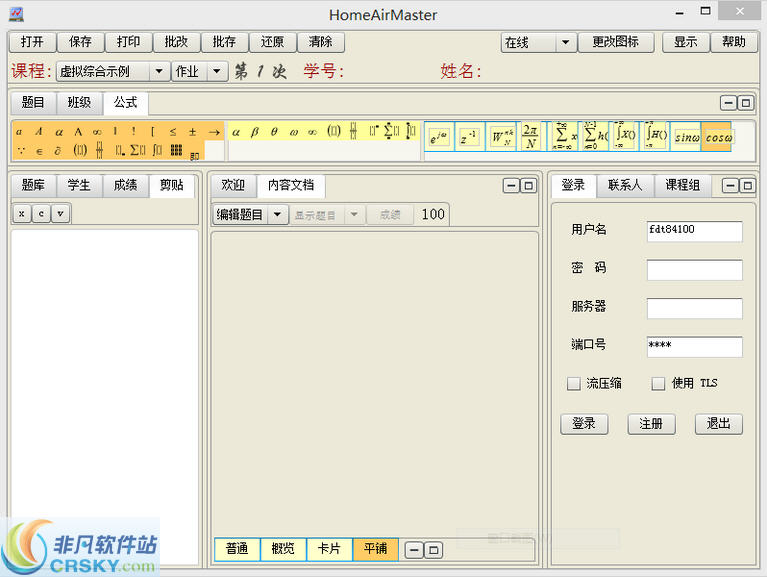Insert the less-than-or-equal symbol
This screenshot has height=577, width=767.
point(173,132)
